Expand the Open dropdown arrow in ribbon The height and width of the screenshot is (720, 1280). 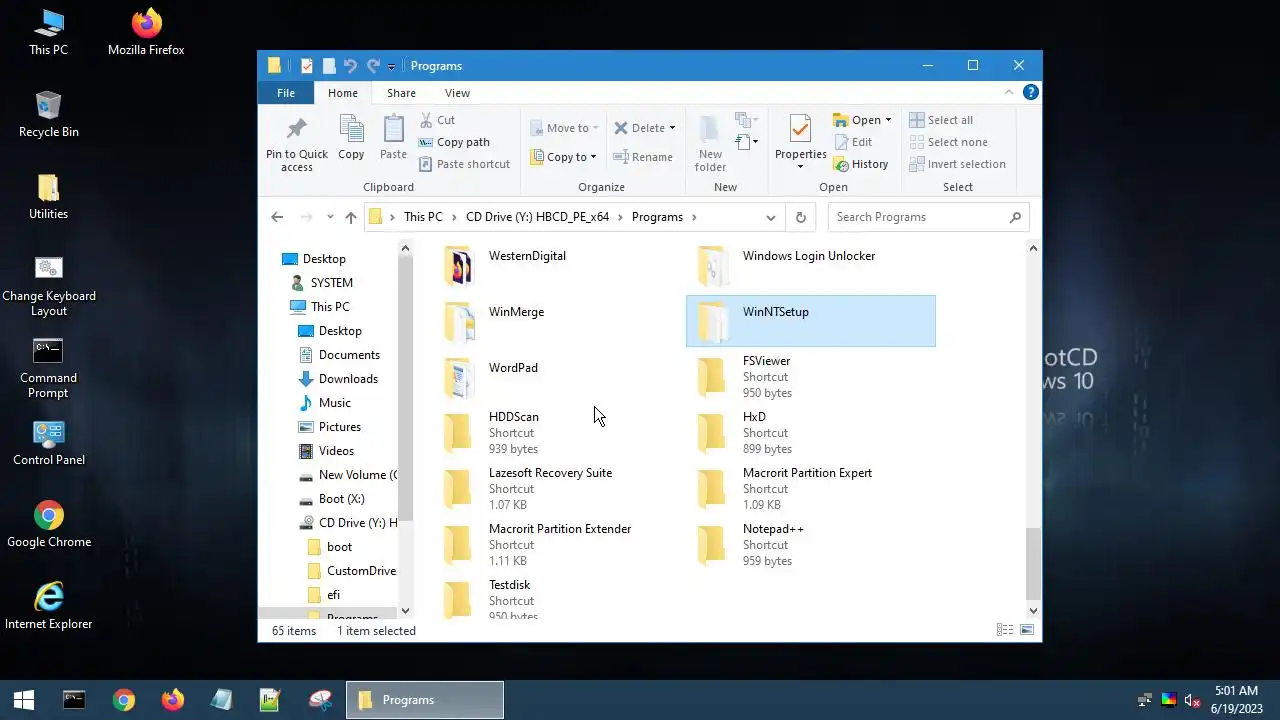(x=888, y=120)
